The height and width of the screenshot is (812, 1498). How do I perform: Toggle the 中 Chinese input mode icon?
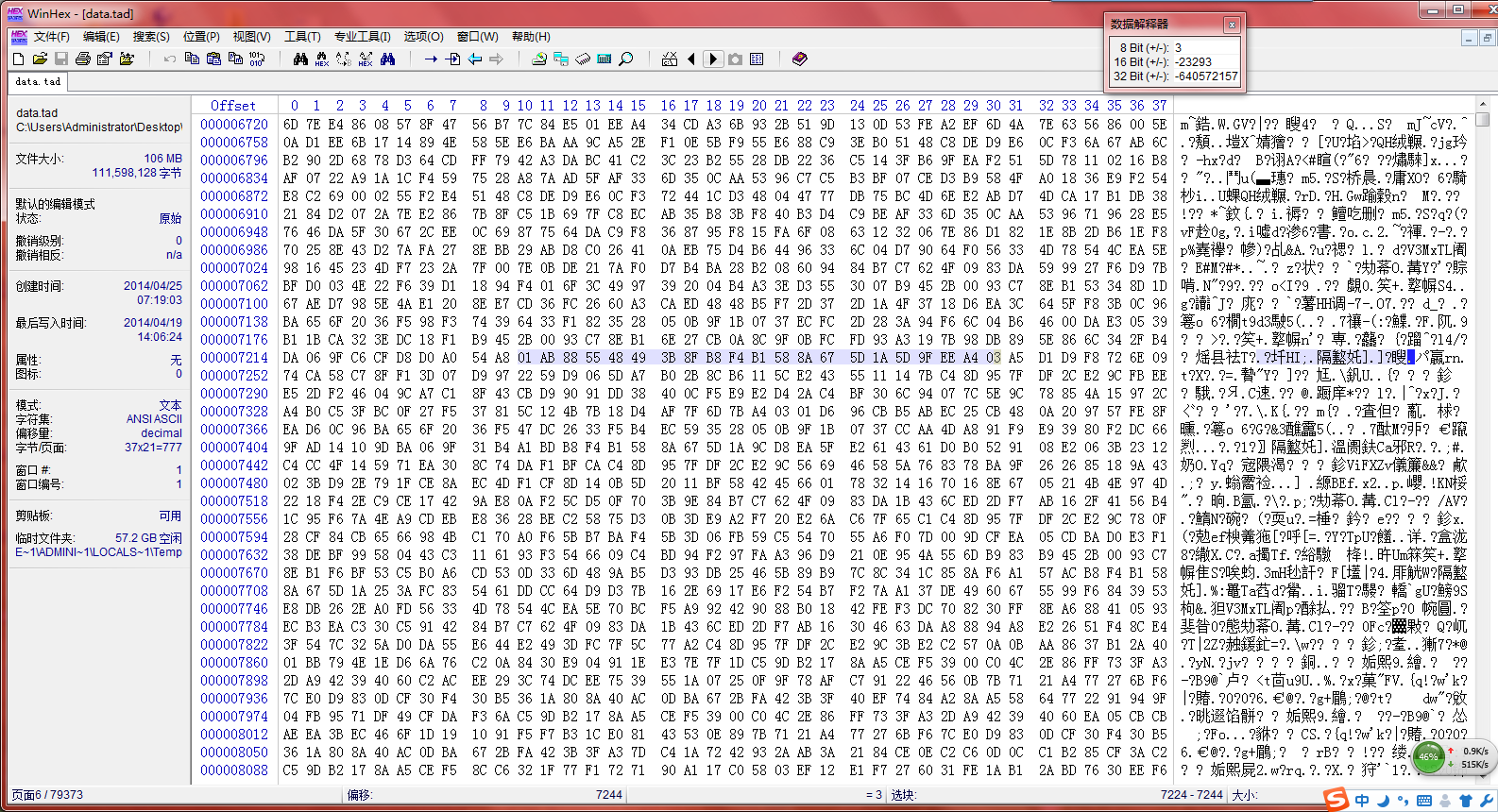(1363, 800)
